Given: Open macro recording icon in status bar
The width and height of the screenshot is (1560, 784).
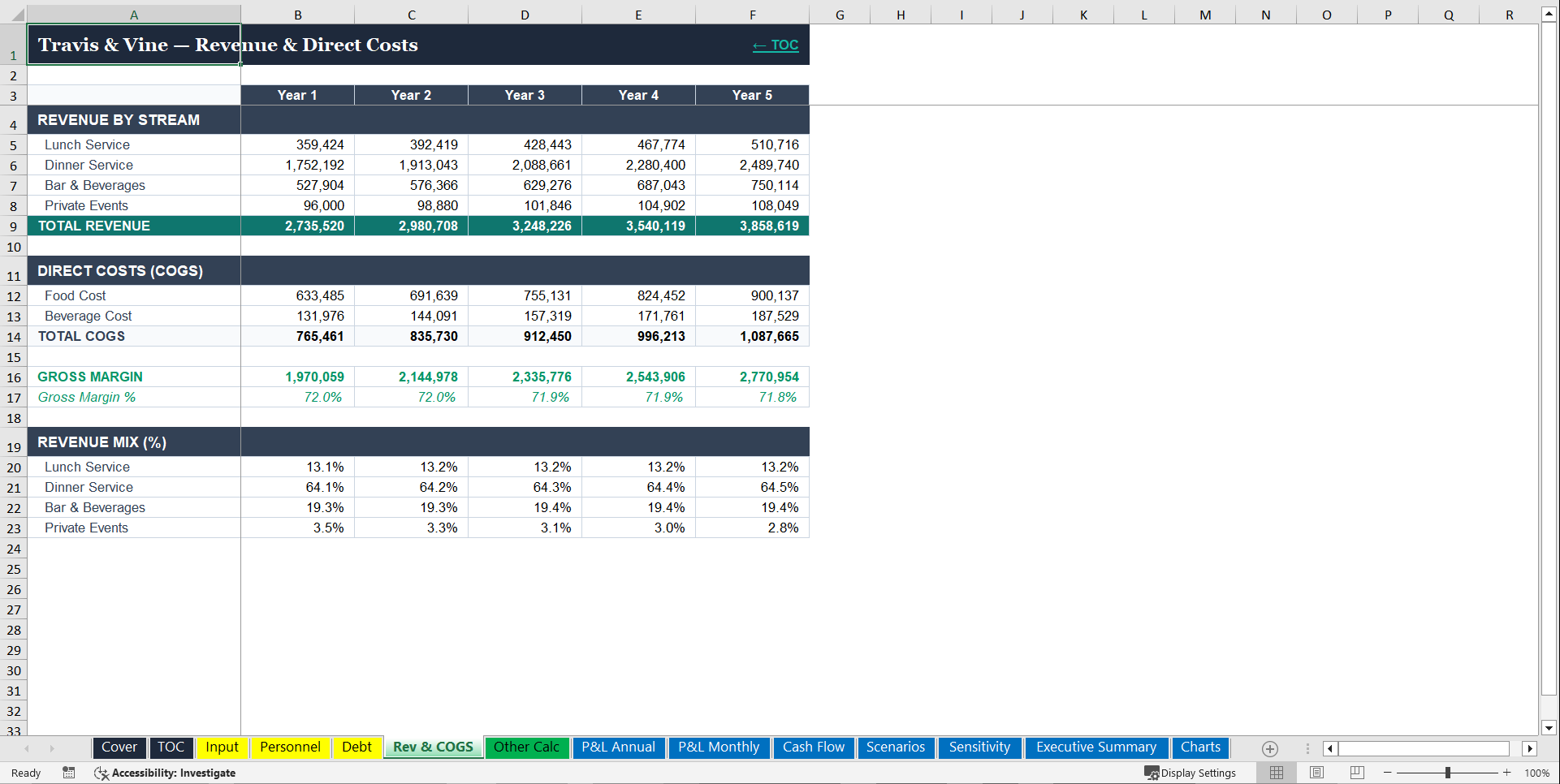Looking at the screenshot, I should pyautogui.click(x=69, y=773).
